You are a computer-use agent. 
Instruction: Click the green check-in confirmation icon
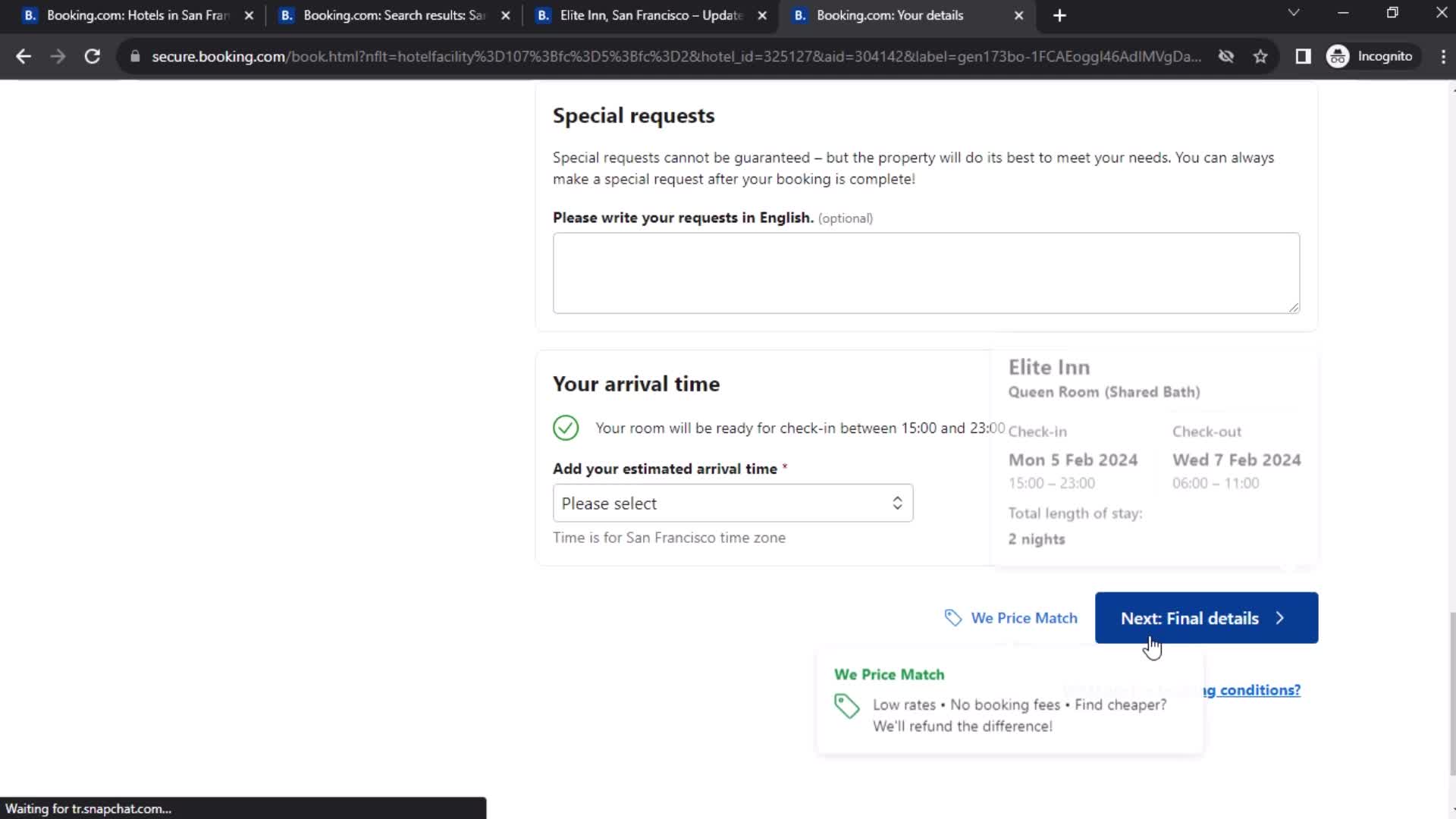point(565,428)
